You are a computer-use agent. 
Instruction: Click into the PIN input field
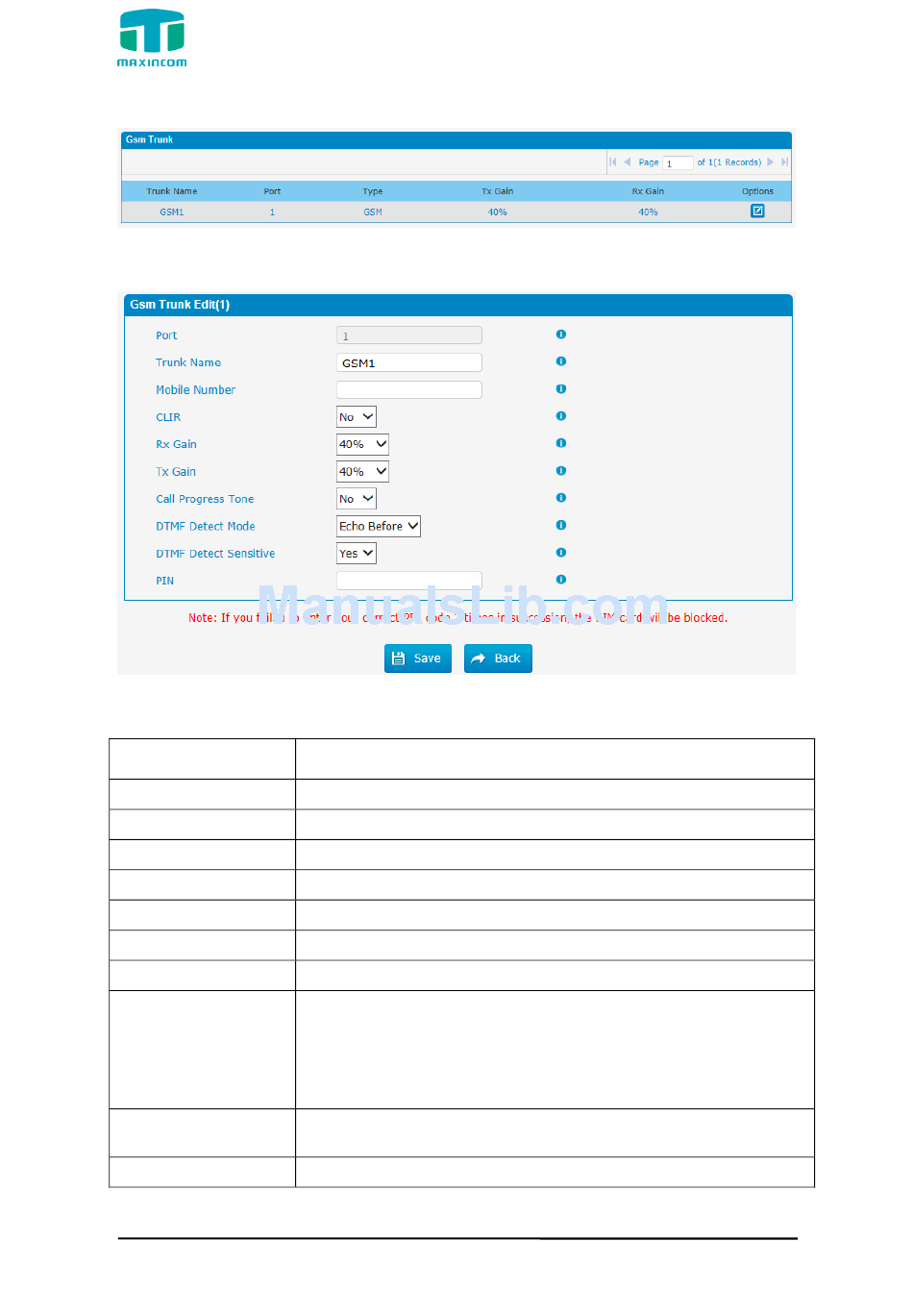(409, 580)
